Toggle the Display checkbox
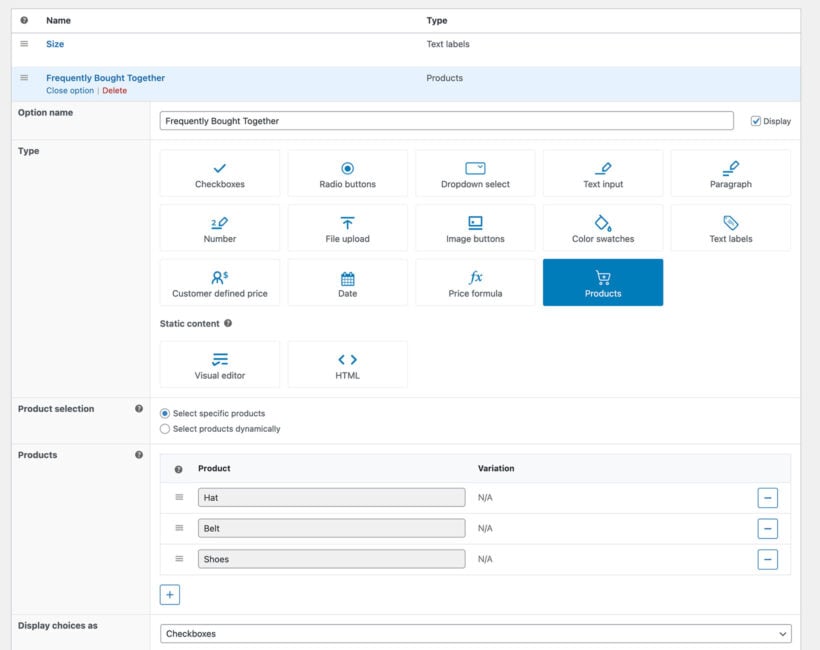 (x=756, y=121)
